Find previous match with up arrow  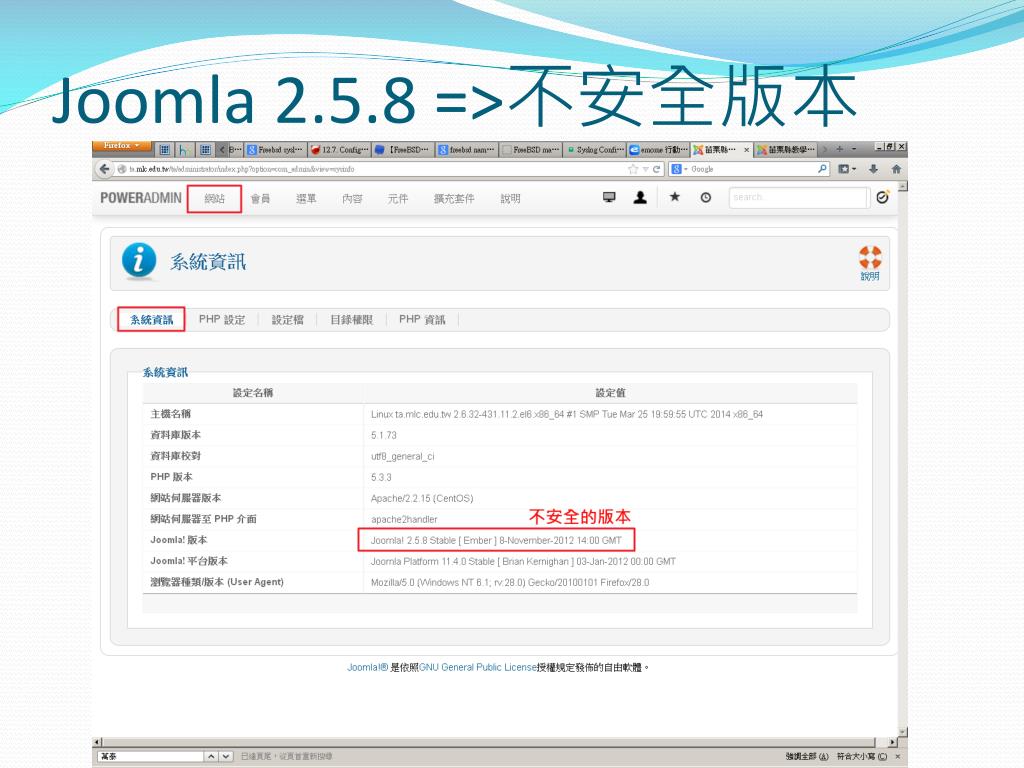tap(212, 756)
